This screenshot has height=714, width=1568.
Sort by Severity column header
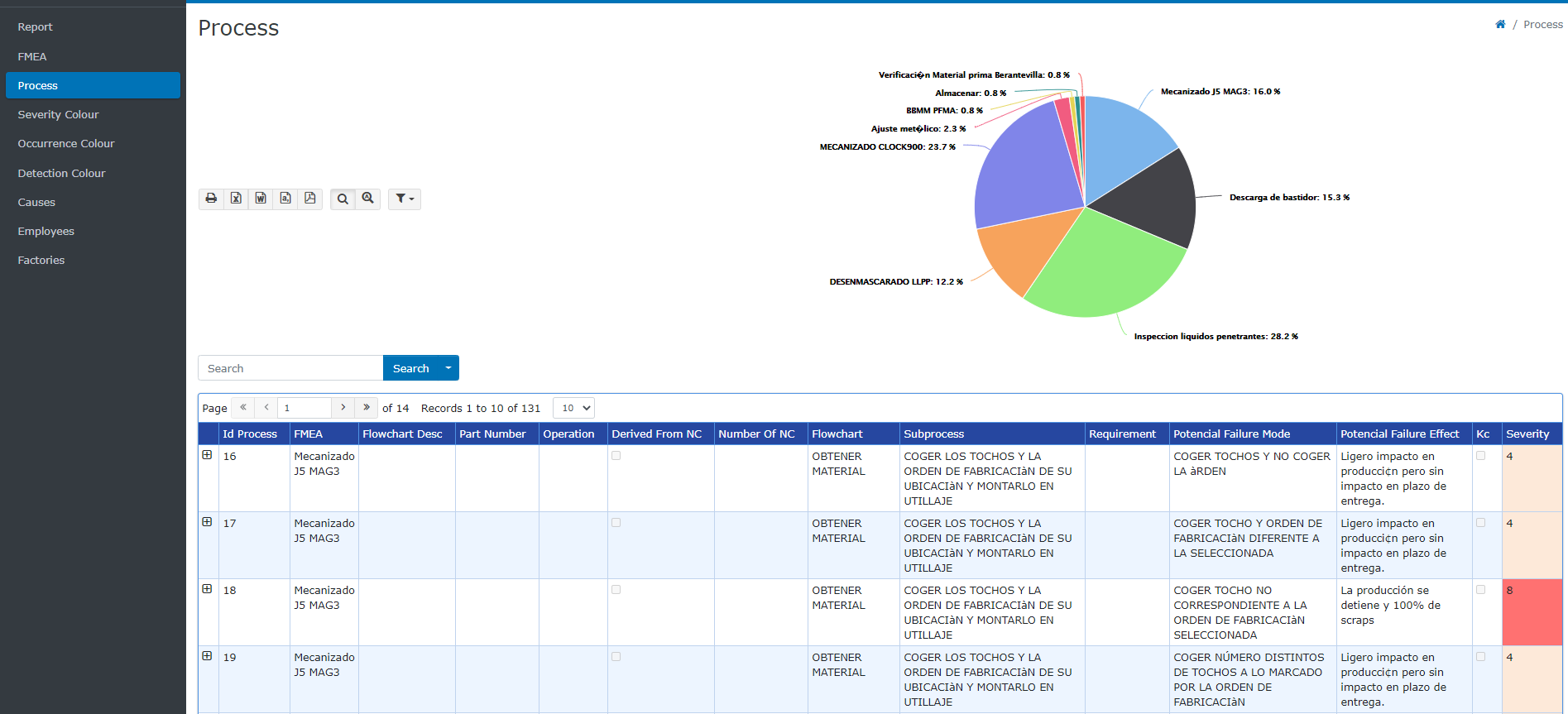[1527, 434]
